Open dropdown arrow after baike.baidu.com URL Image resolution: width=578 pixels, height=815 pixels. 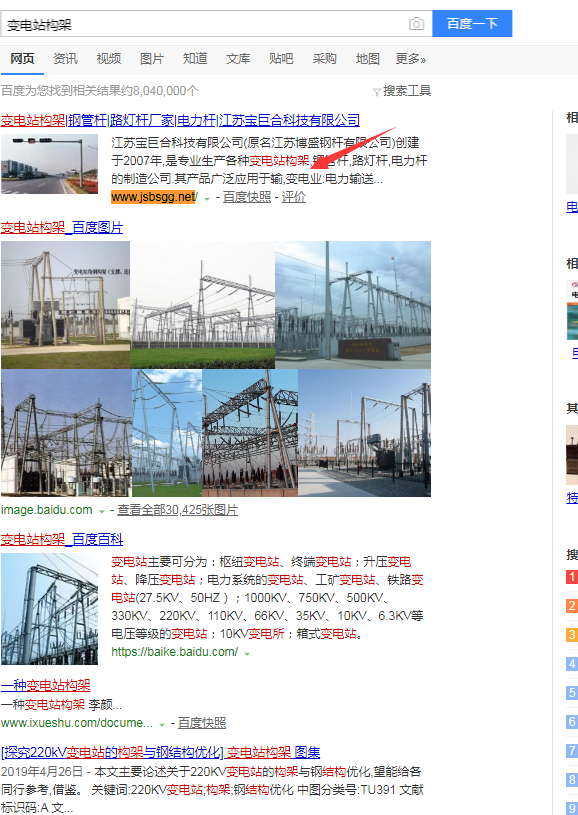click(x=247, y=653)
